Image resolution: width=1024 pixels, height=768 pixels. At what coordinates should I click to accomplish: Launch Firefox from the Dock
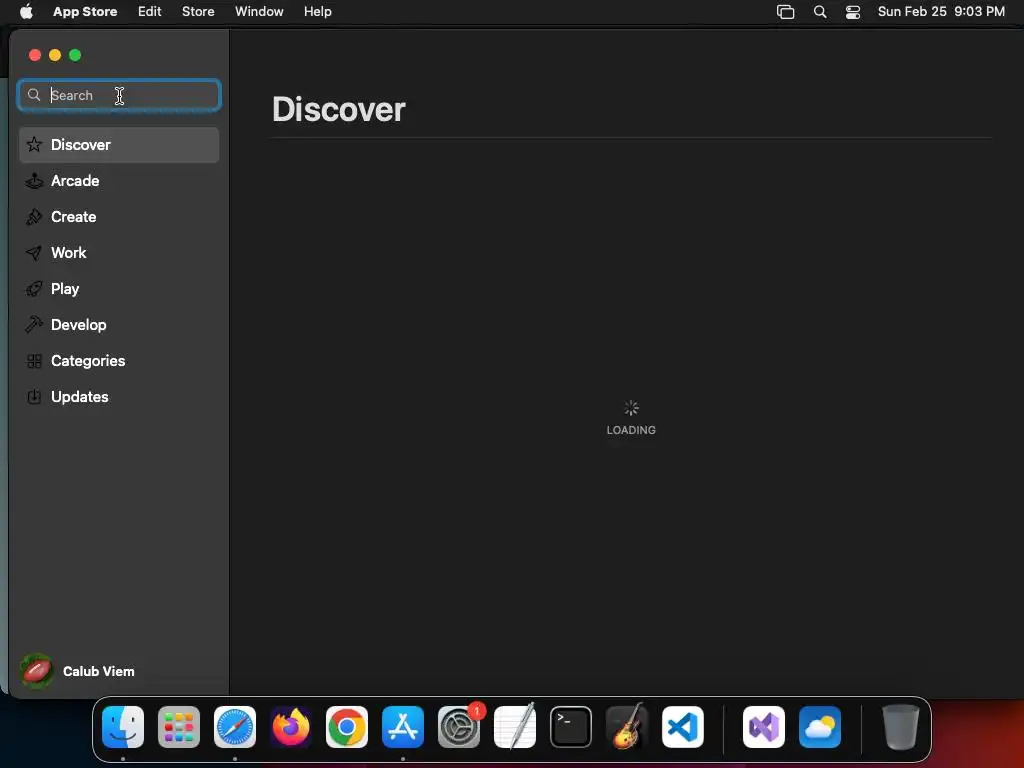click(x=291, y=727)
